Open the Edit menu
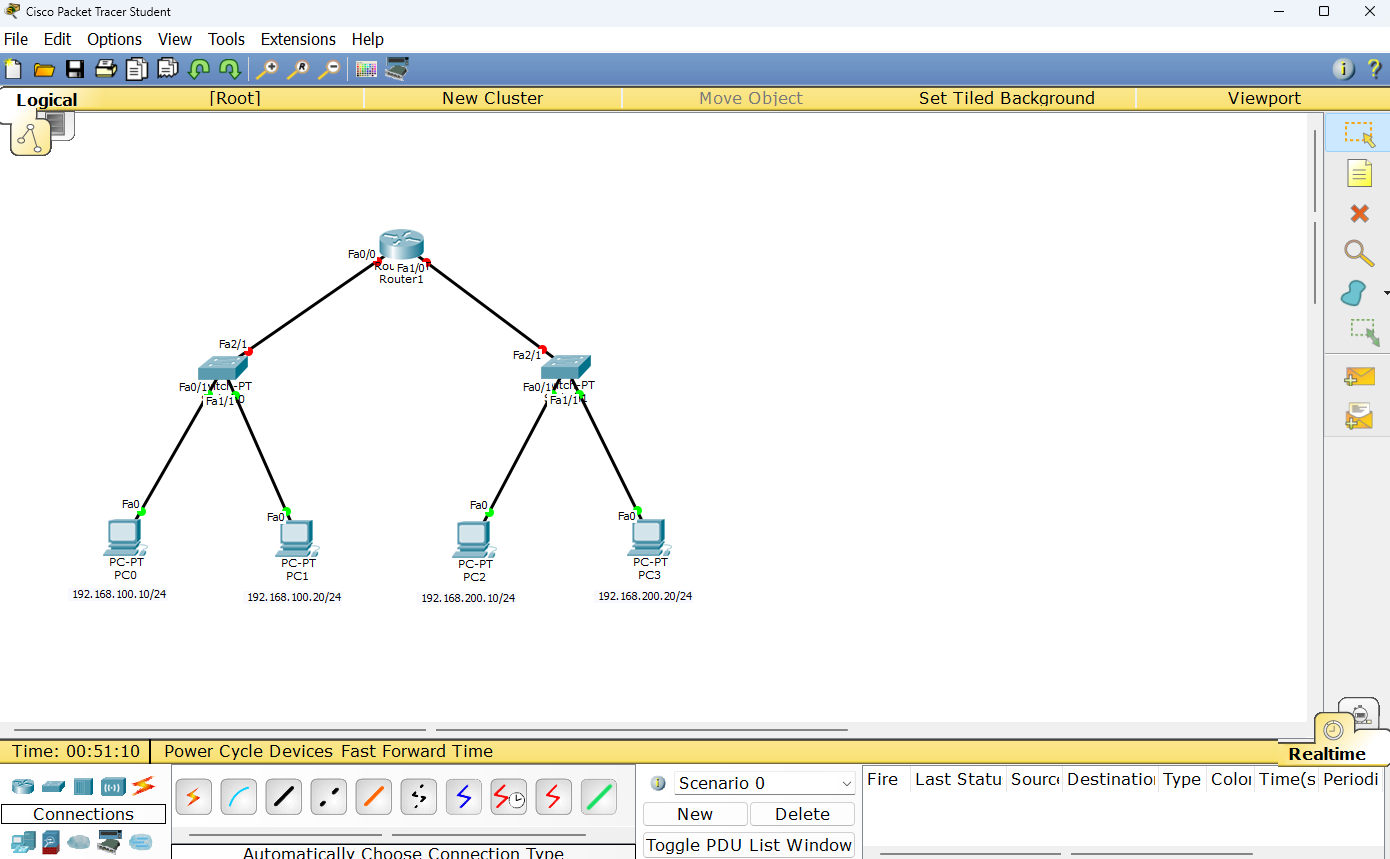 click(57, 39)
